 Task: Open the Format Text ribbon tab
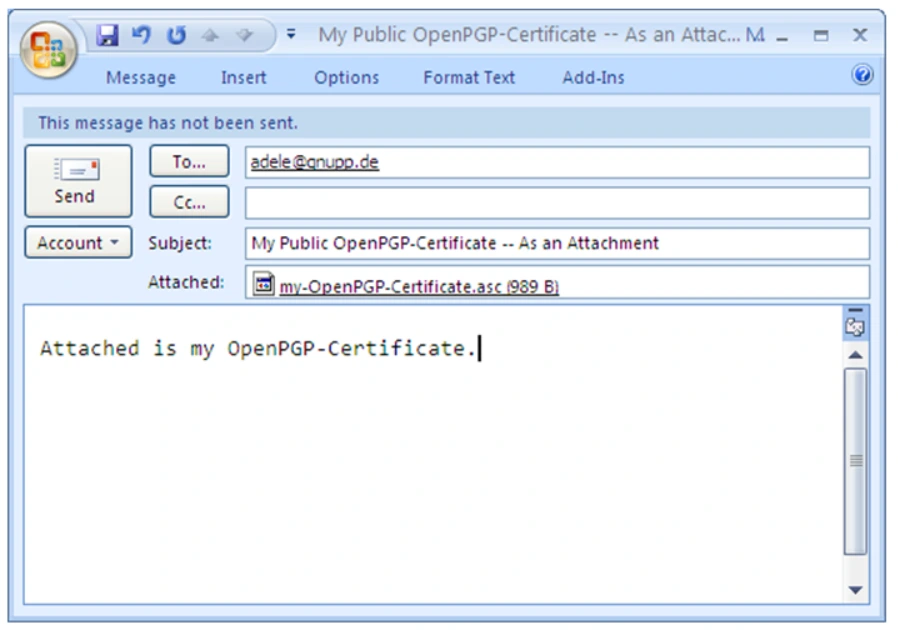(x=469, y=77)
